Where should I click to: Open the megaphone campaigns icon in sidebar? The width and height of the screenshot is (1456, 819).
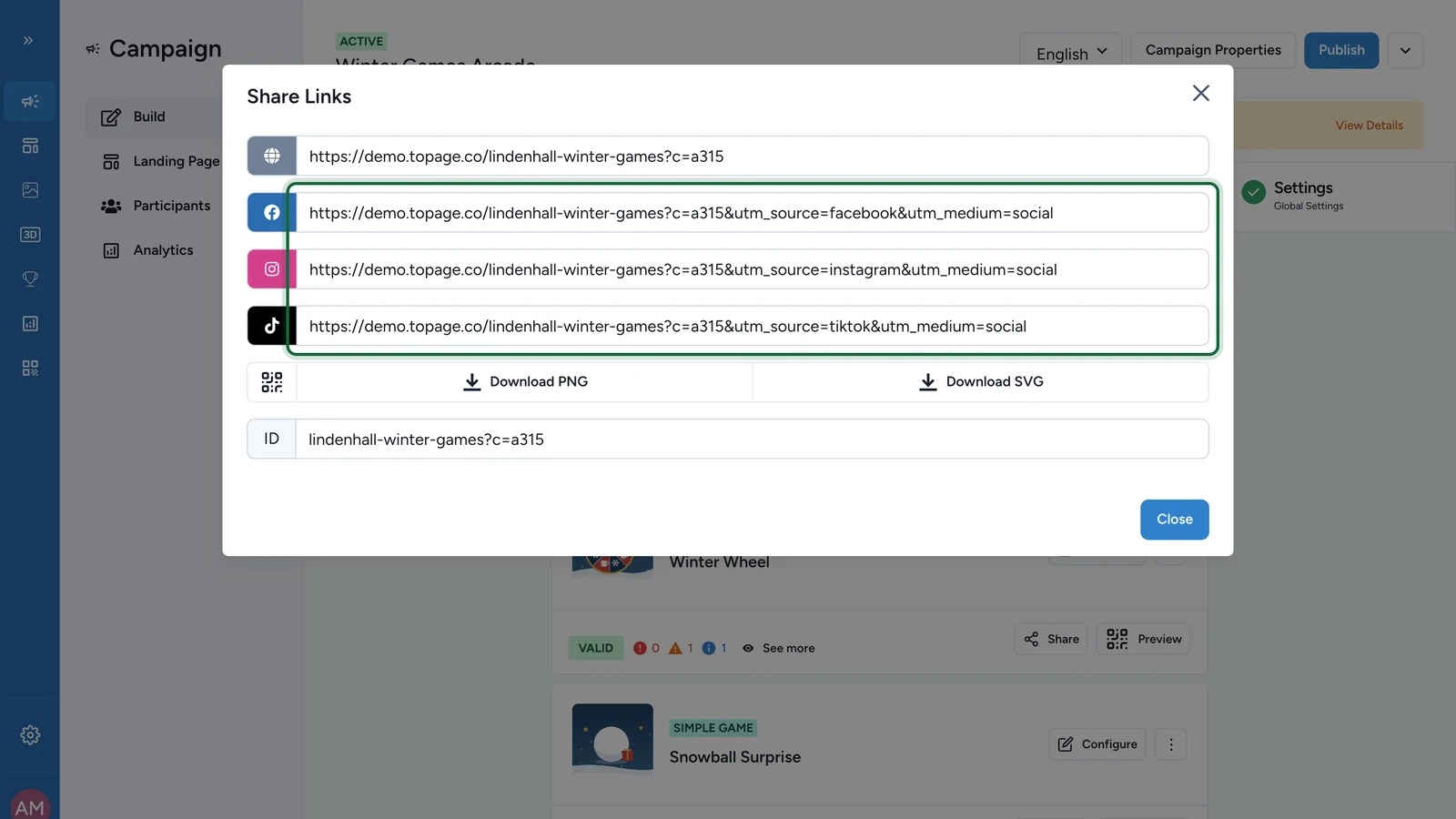coord(30,101)
